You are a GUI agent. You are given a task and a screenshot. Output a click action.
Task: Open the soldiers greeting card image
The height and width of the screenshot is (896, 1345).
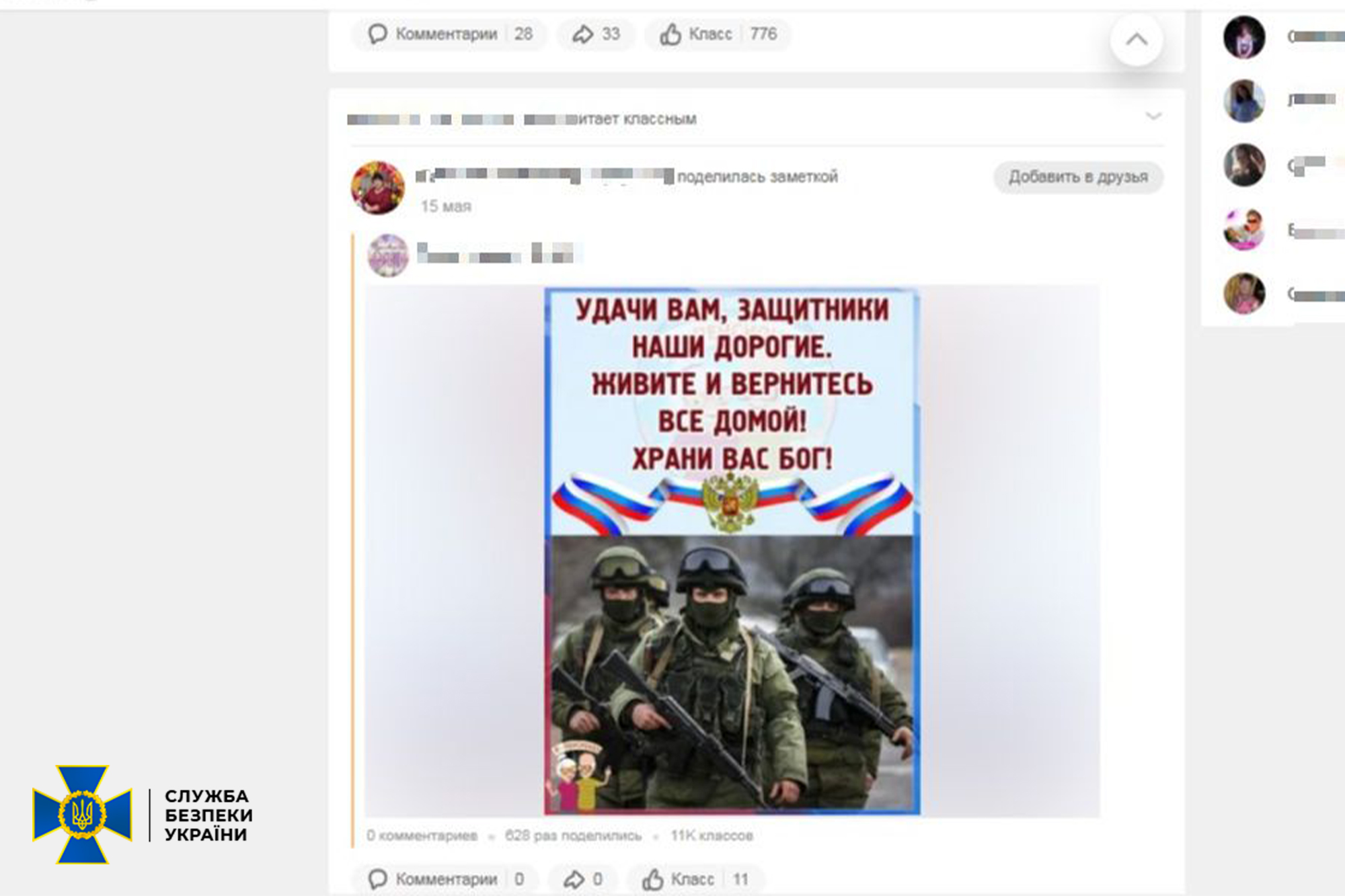[x=732, y=551]
